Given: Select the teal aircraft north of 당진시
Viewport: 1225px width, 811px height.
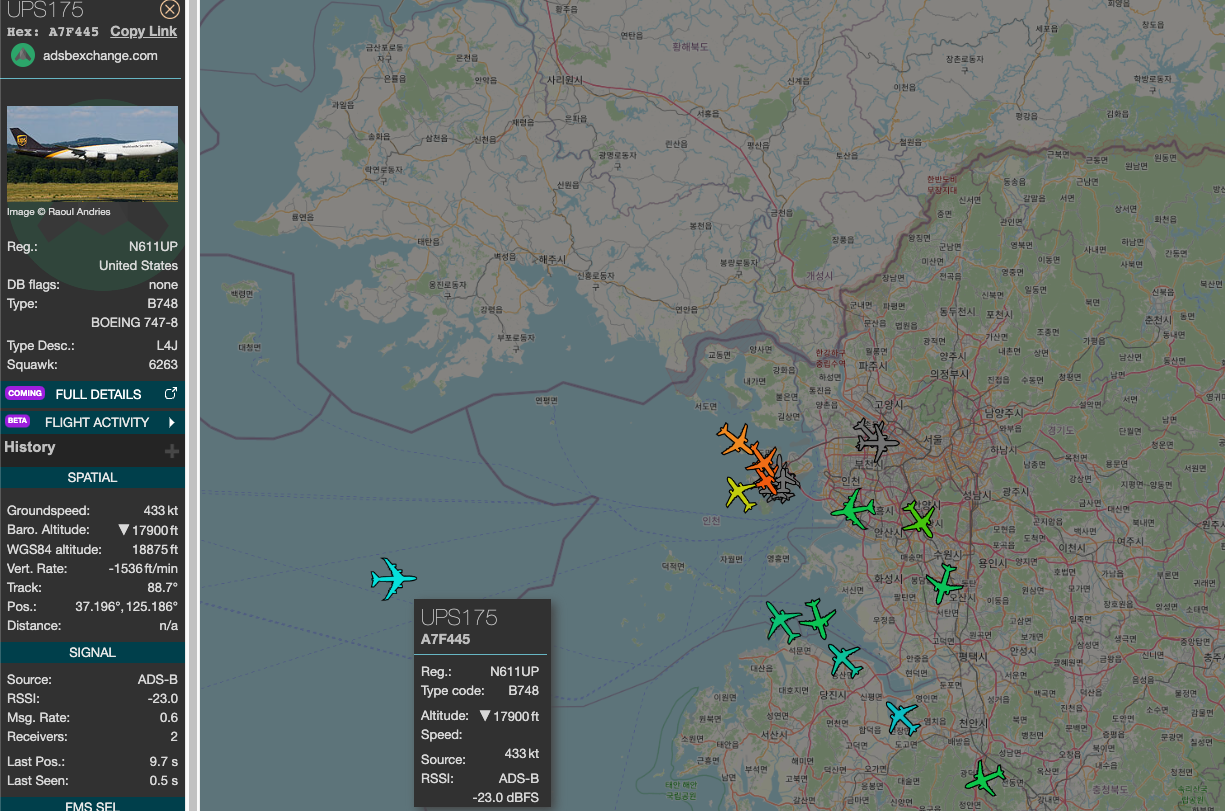Looking at the screenshot, I should click(x=845, y=658).
